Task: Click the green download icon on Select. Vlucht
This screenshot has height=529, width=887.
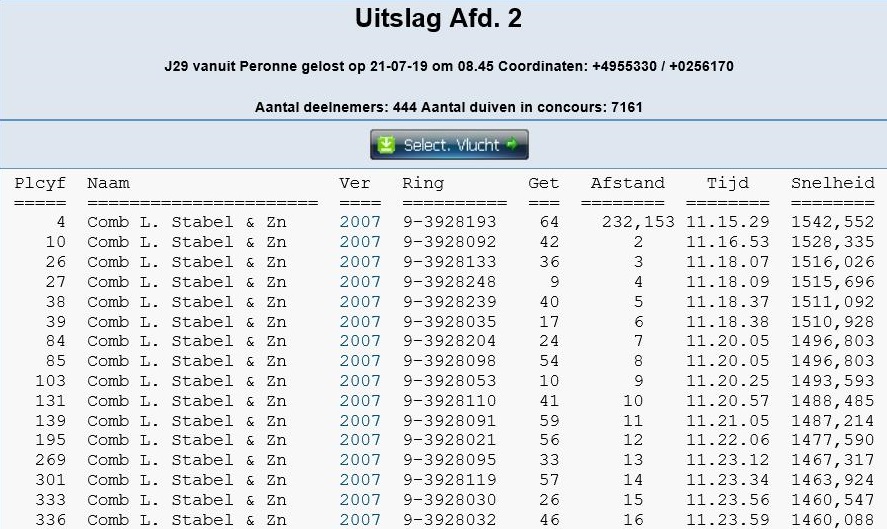Action: (x=386, y=145)
